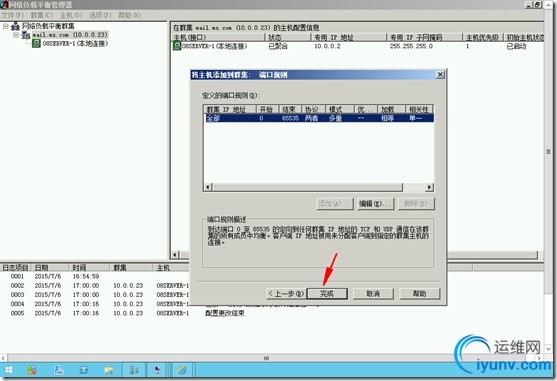This screenshot has width=557, height=381.
Task: Click the 10.0.0.2 dedicated IP cell
Action: [327, 46]
